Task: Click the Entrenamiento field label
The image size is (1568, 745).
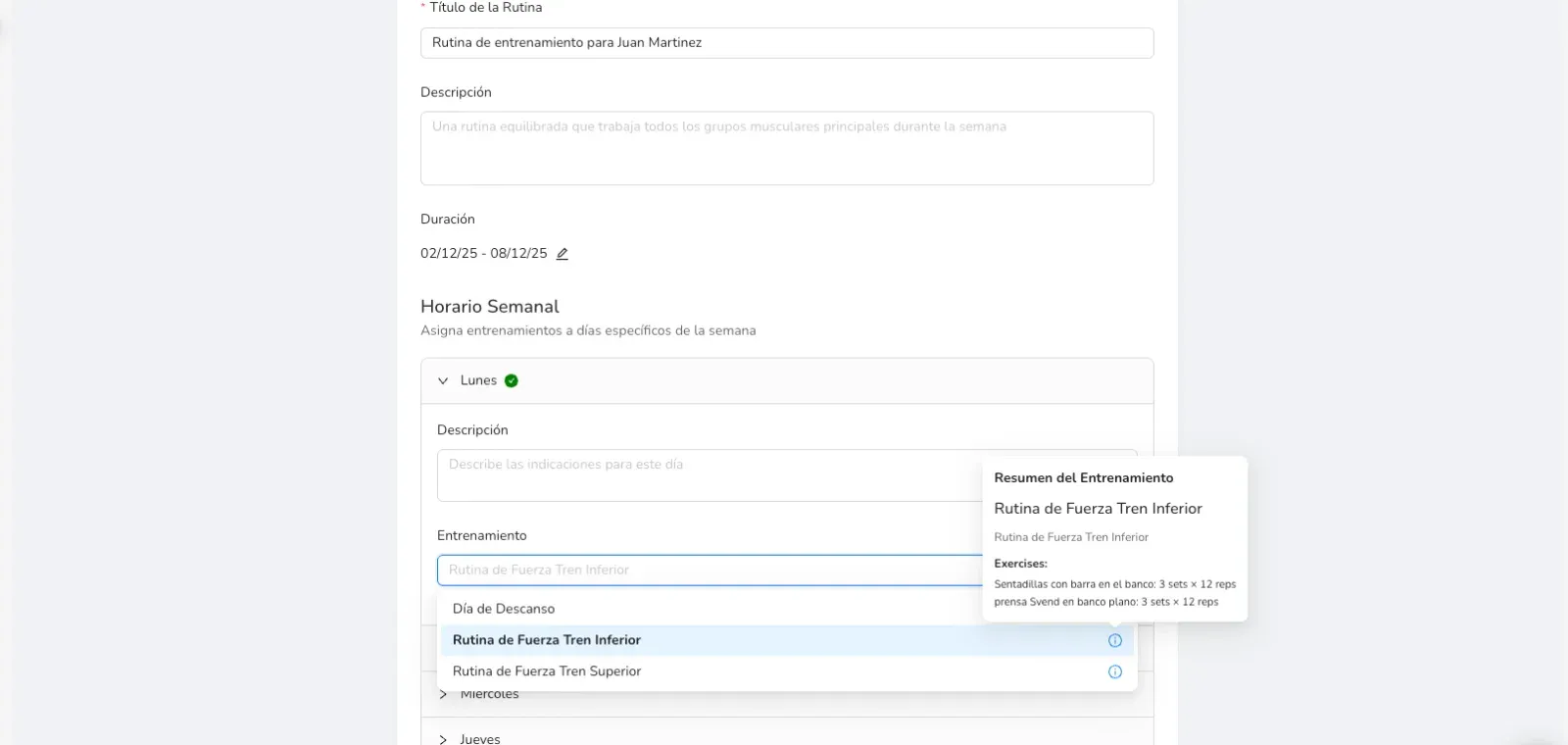Action: point(482,535)
